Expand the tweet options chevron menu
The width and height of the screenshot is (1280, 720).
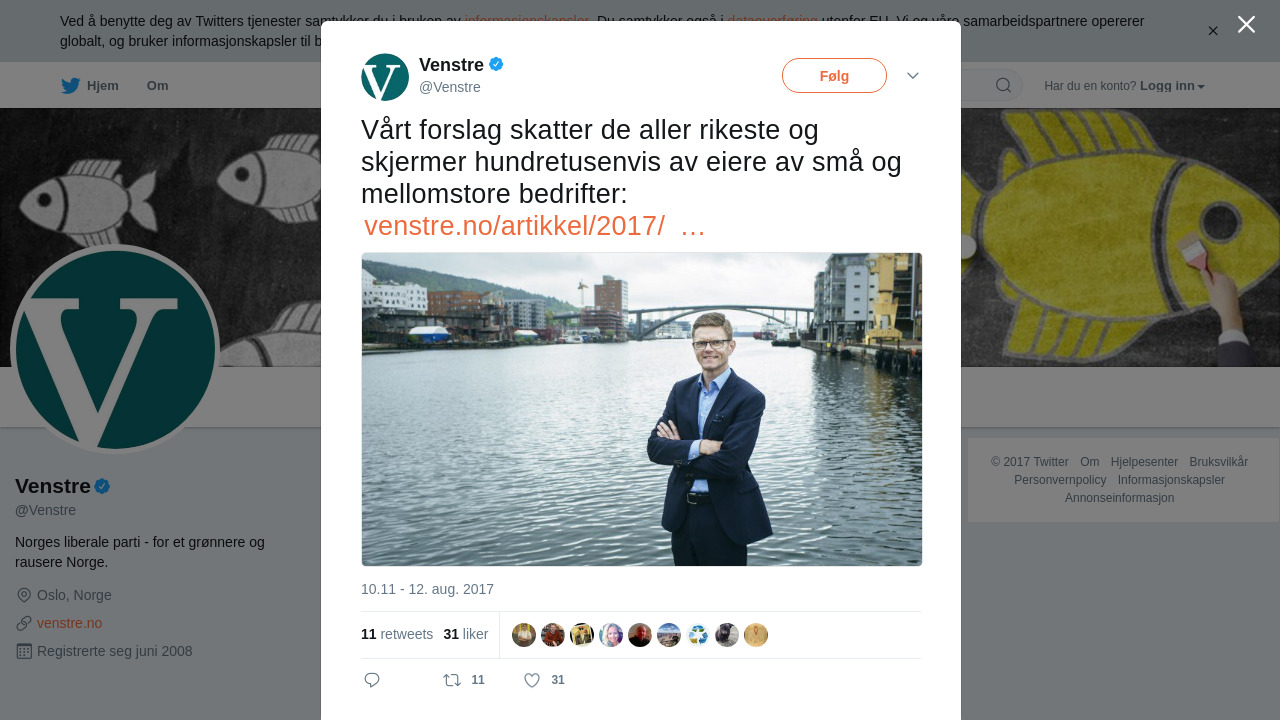click(913, 76)
